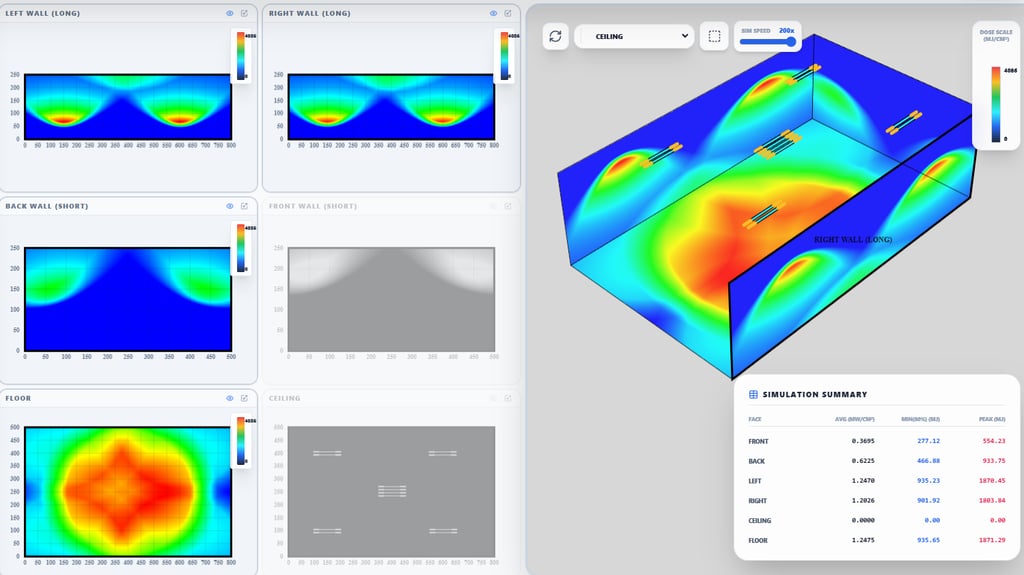
Task: Click Floor peak value 1871.29
Action: [x=992, y=540]
